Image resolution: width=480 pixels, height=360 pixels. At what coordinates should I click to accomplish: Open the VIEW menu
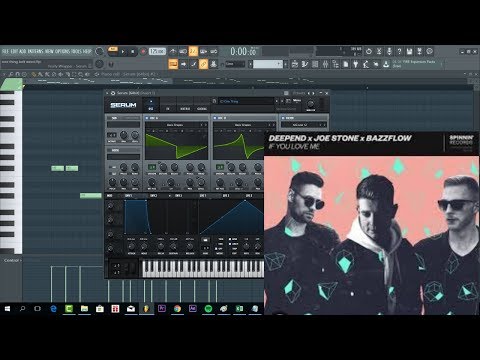coord(49,51)
